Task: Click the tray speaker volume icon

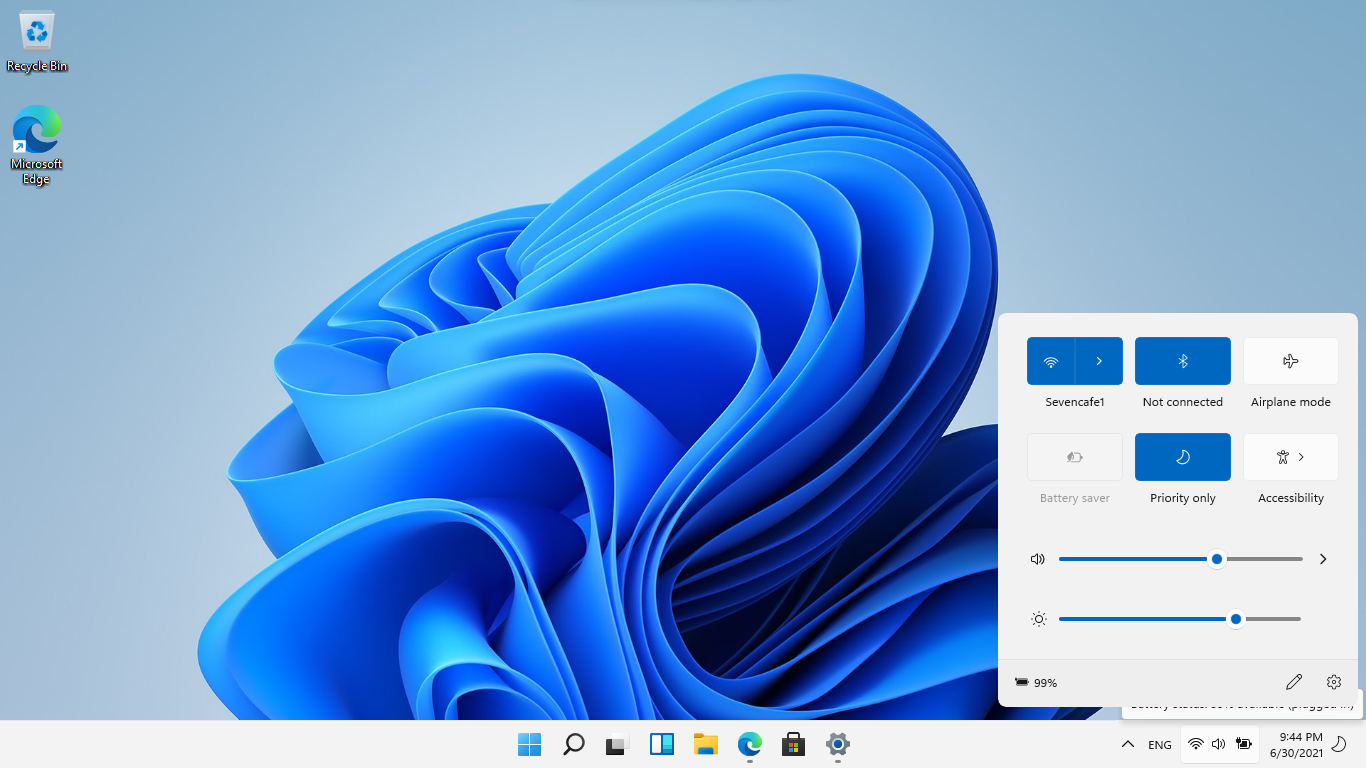Action: [1219, 744]
